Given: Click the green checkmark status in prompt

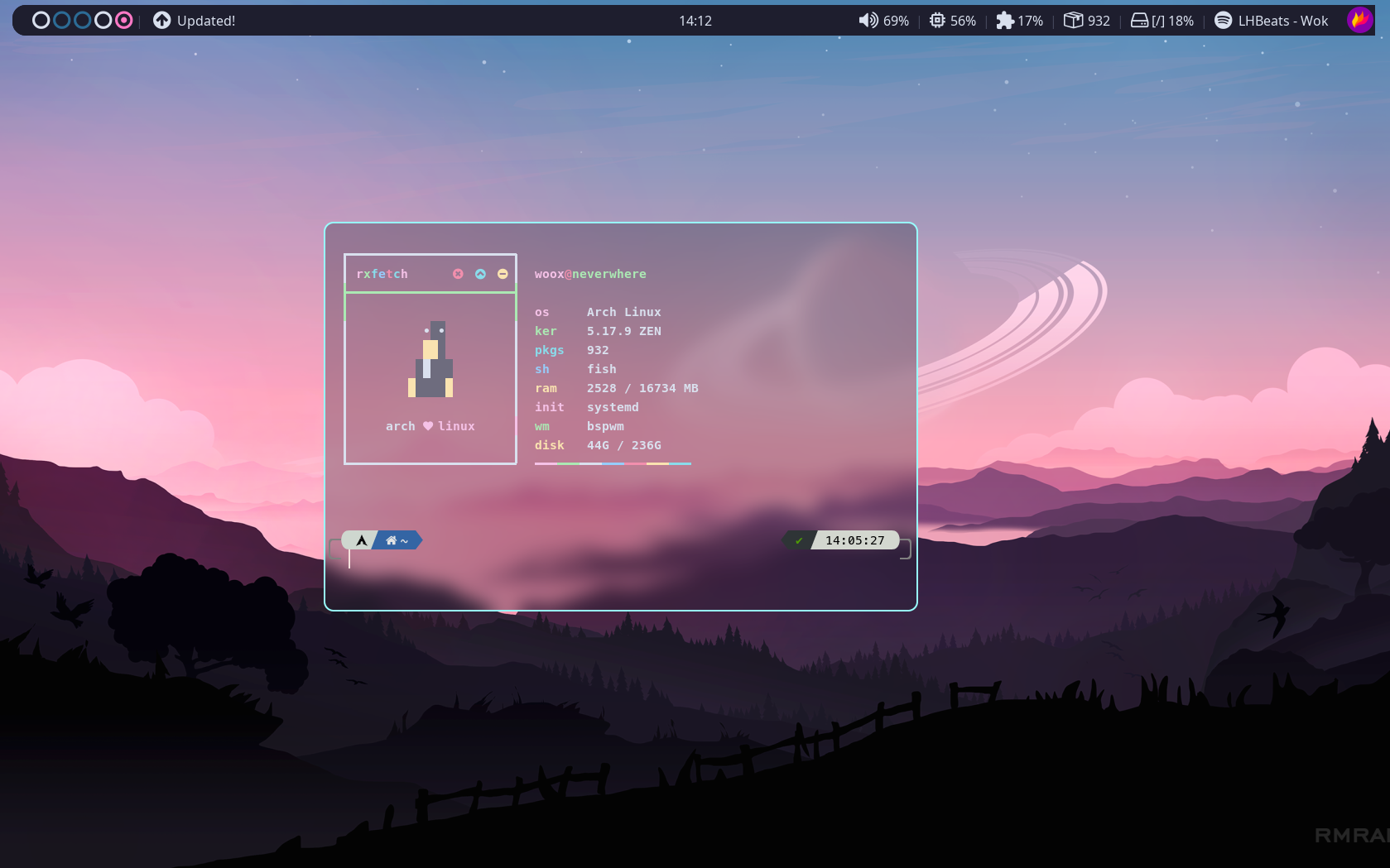Looking at the screenshot, I should pyautogui.click(x=799, y=540).
